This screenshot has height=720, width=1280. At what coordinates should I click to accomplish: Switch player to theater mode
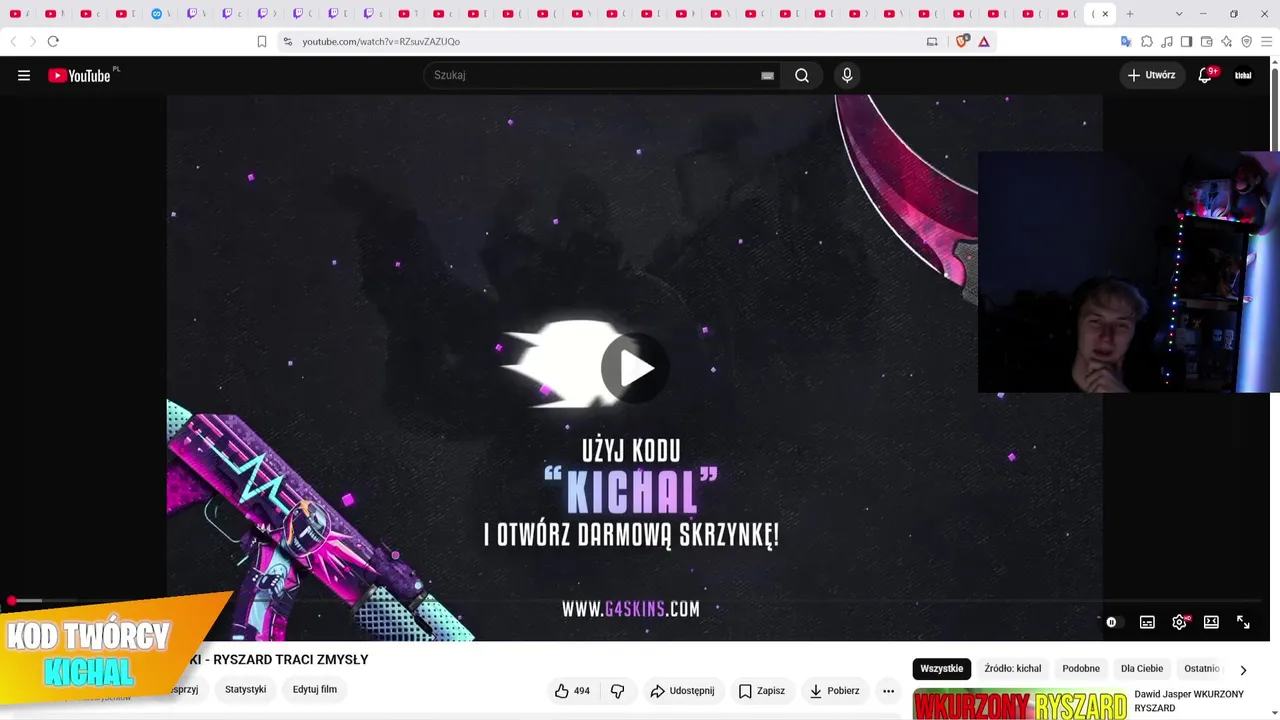click(1211, 622)
